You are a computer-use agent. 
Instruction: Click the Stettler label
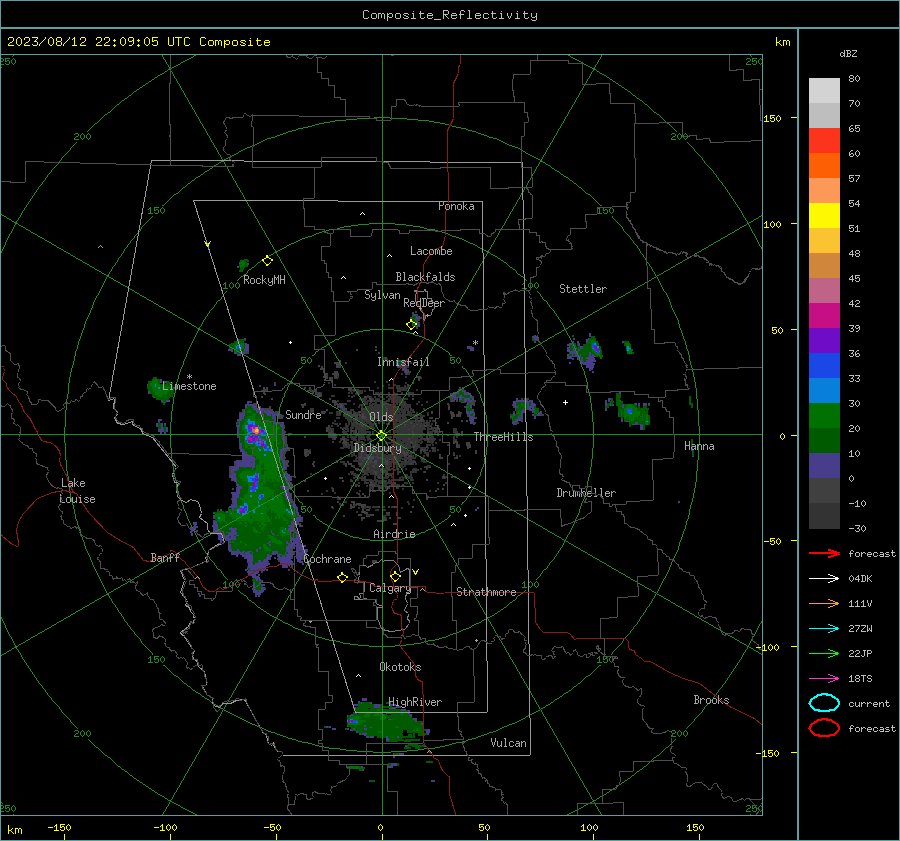(x=583, y=289)
